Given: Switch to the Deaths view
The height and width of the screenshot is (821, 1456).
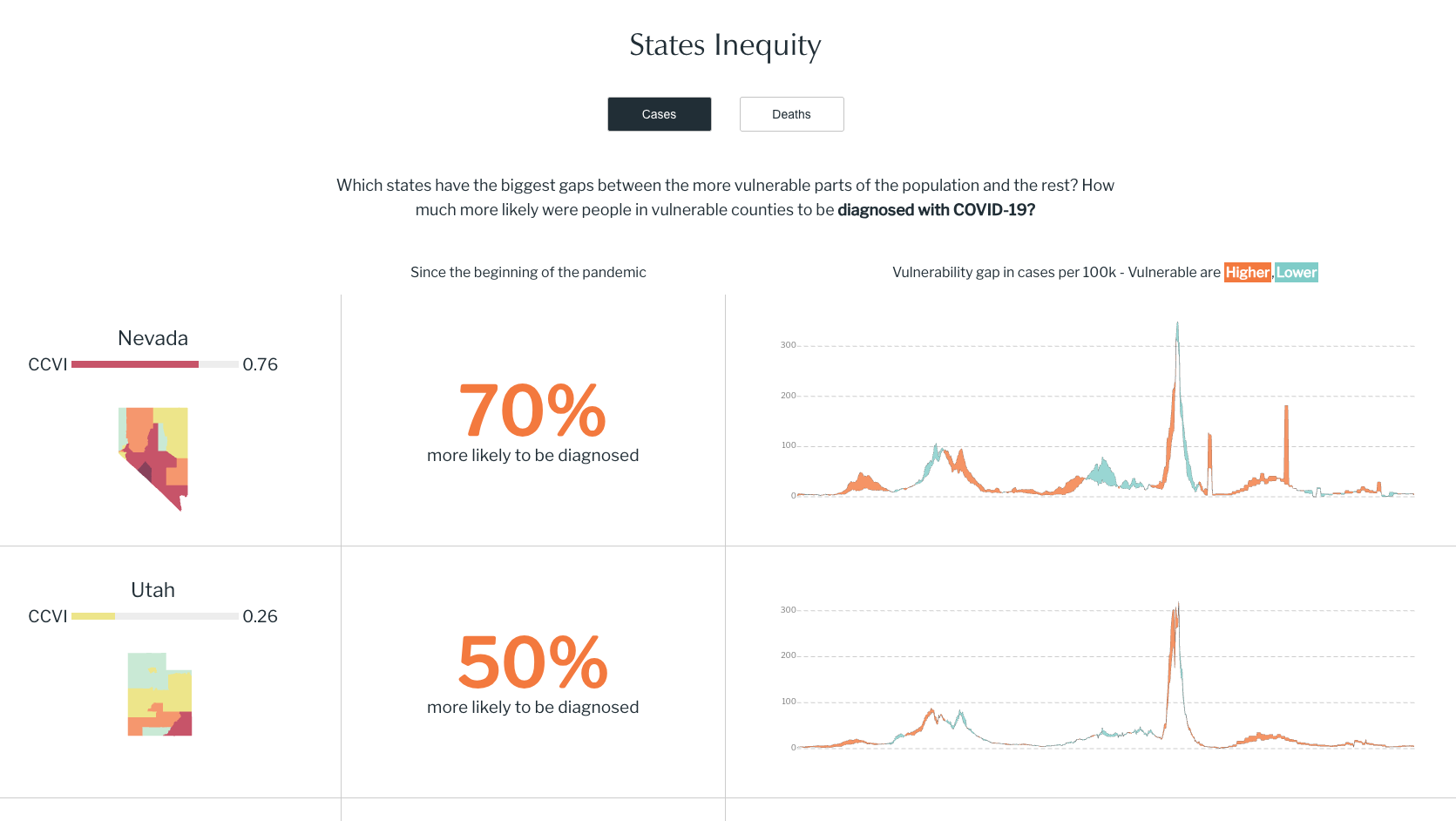Looking at the screenshot, I should tap(791, 114).
